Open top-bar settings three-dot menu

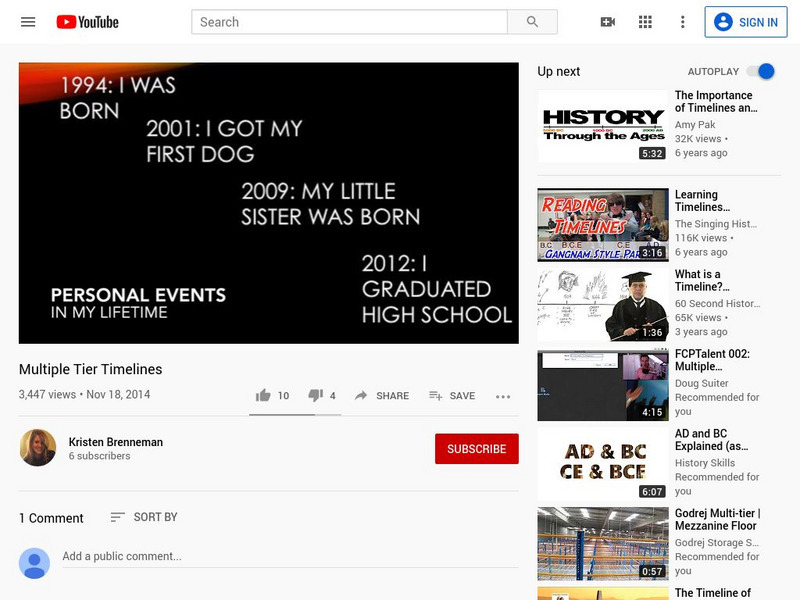683,22
